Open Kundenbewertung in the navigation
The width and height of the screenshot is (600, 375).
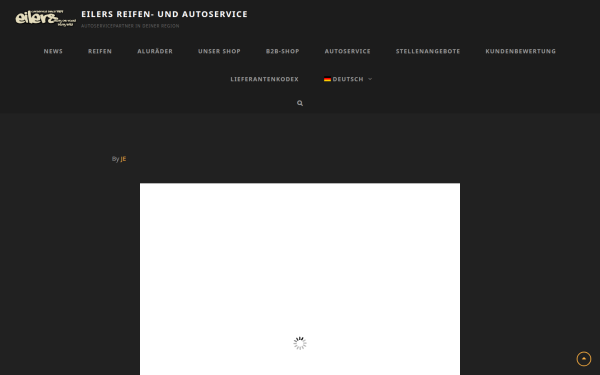520,51
